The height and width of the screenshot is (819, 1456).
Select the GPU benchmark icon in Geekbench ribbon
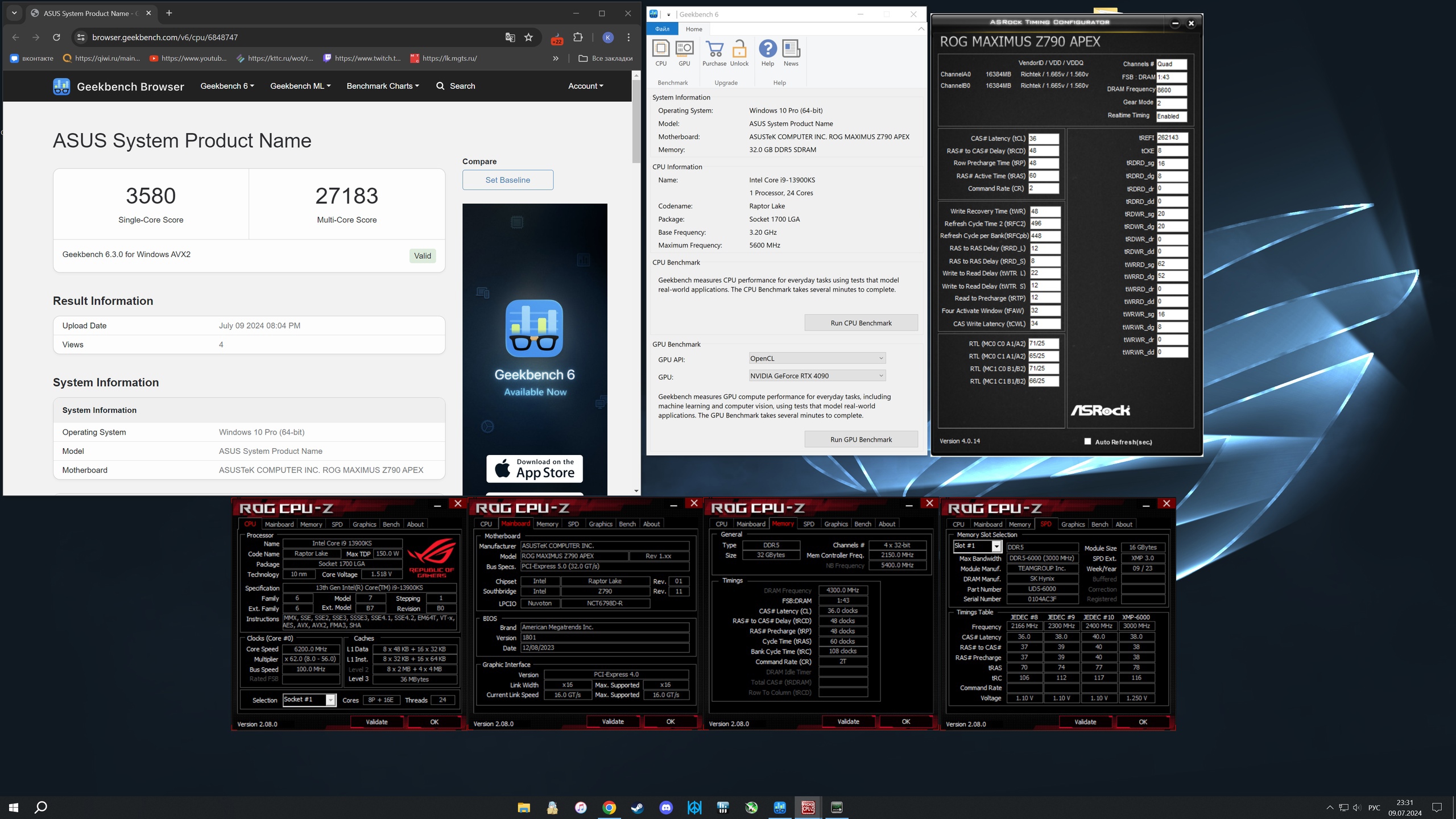click(x=684, y=53)
